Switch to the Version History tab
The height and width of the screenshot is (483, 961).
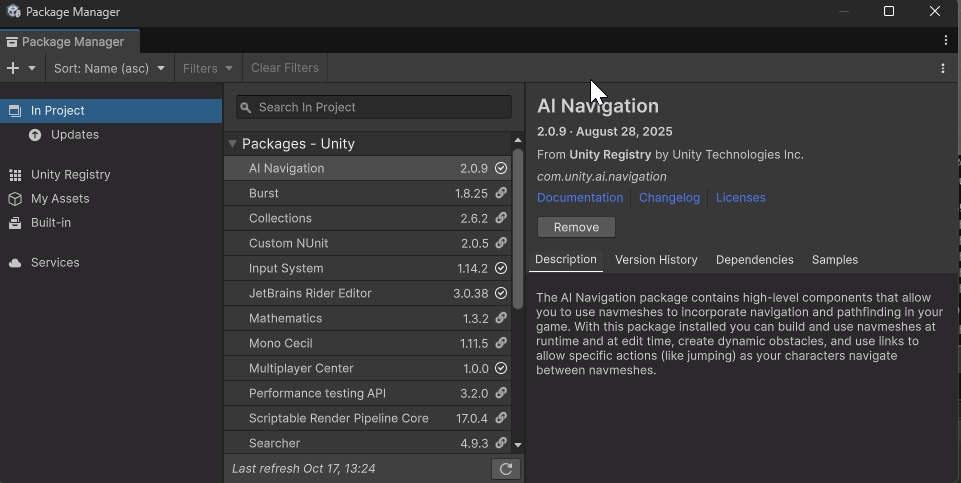tap(656, 260)
